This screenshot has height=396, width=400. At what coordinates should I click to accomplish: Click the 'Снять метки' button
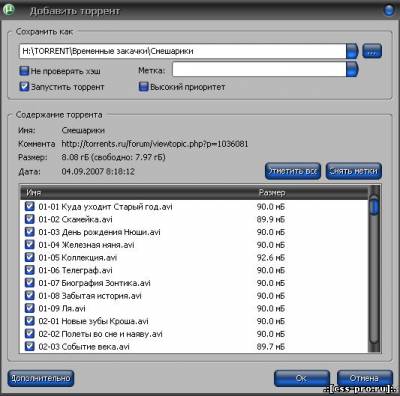(x=354, y=171)
